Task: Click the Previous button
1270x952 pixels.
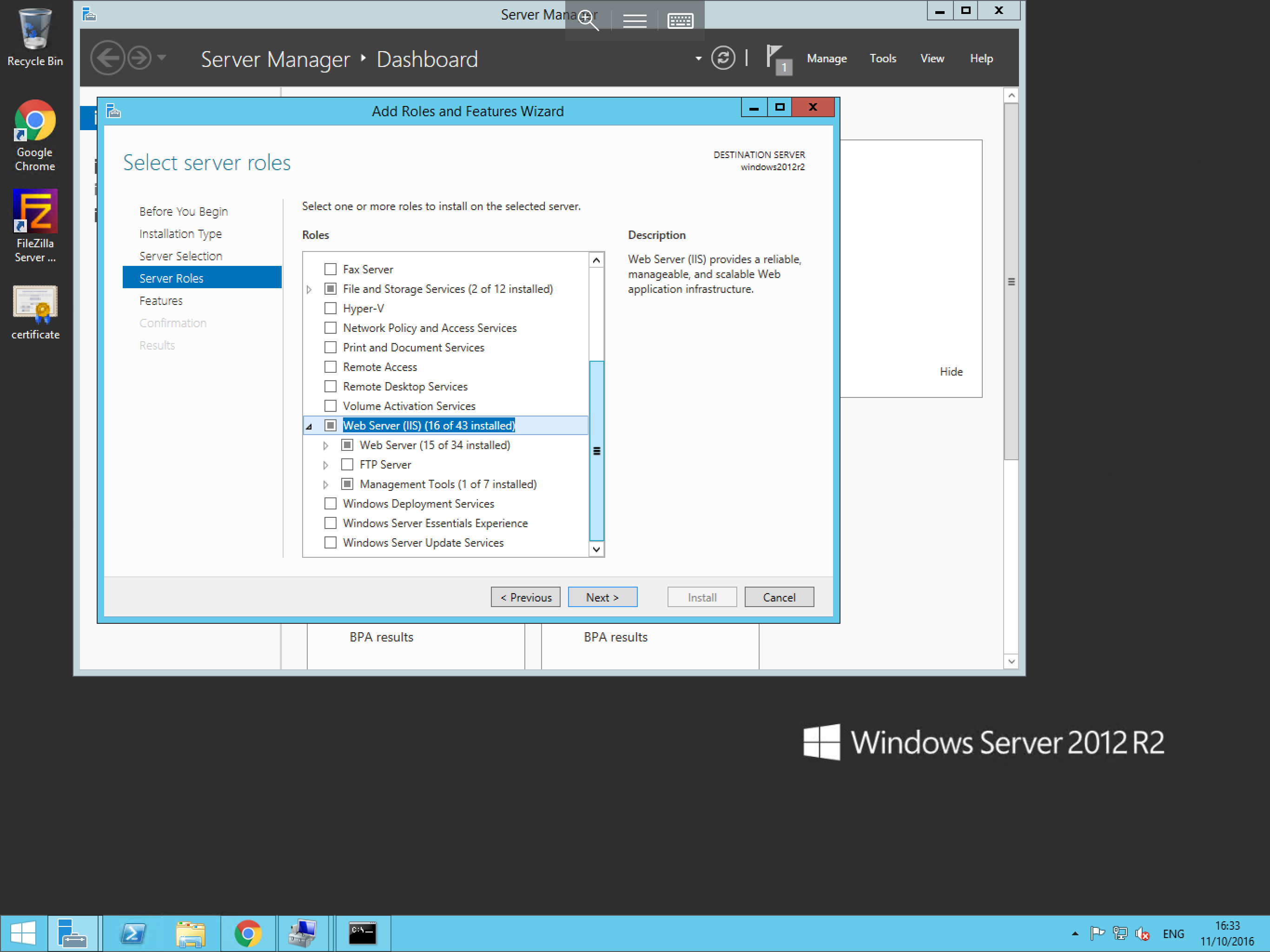Action: tap(525, 597)
